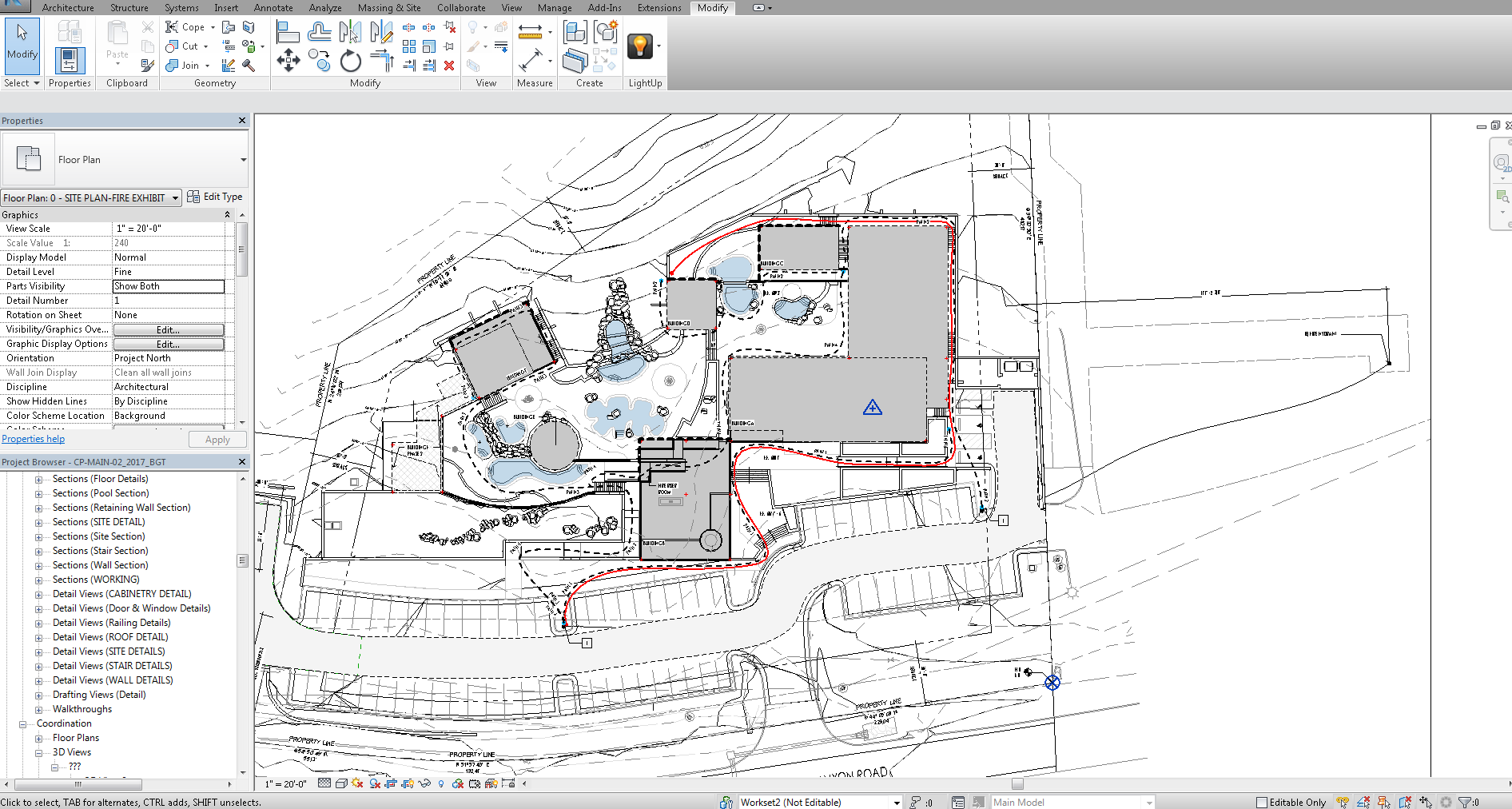Select Trim/Extend to Corner tool
1512x809 pixels.
381,60
